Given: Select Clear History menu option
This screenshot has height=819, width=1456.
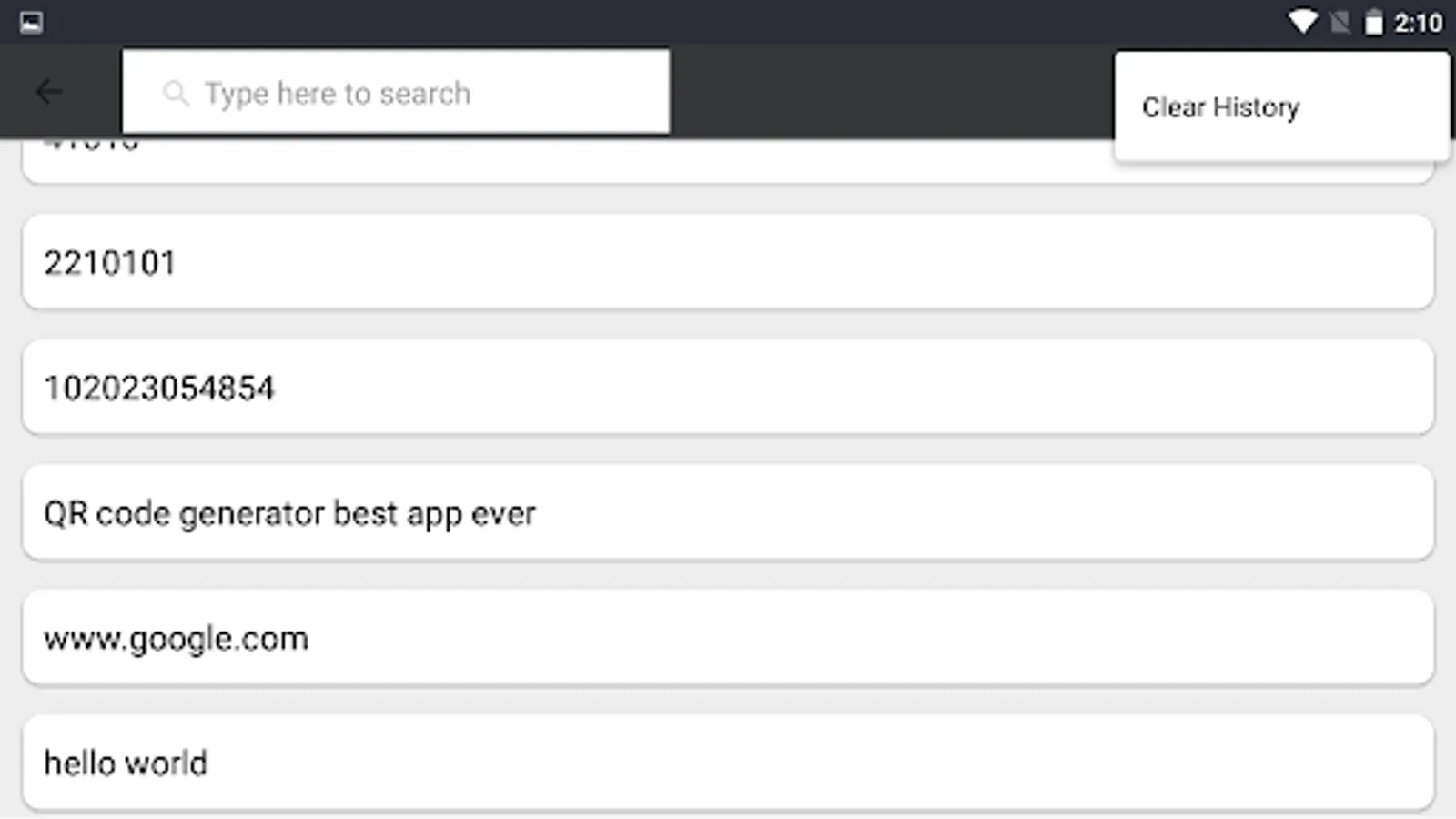Looking at the screenshot, I should [1220, 107].
